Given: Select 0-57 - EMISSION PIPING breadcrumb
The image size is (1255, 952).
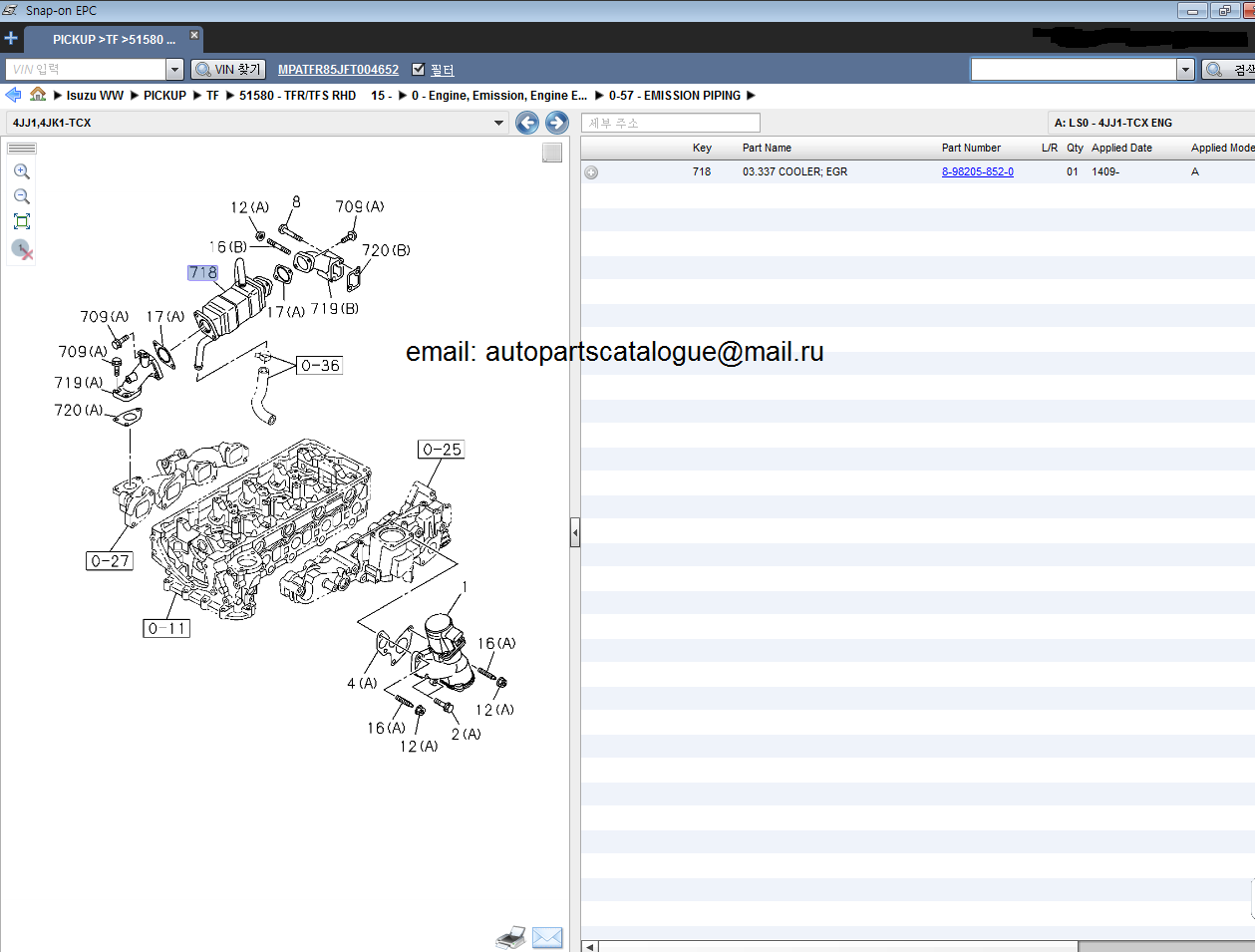Looking at the screenshot, I should pyautogui.click(x=675, y=96).
